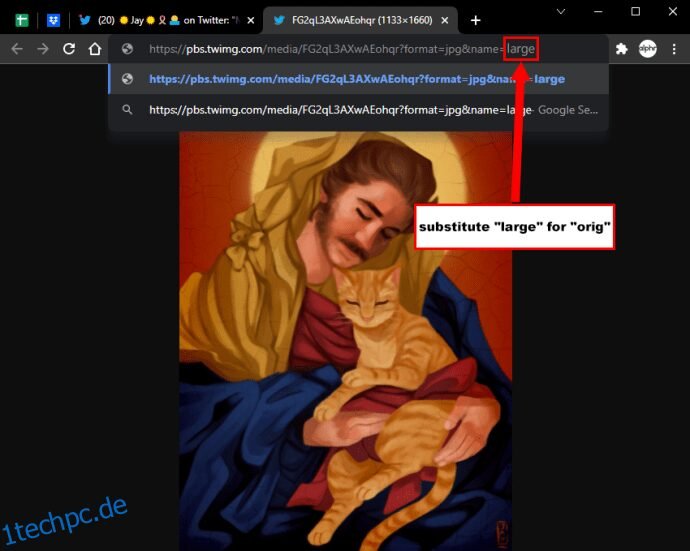Click the globe icon in address bar

pyautogui.click(x=128, y=49)
